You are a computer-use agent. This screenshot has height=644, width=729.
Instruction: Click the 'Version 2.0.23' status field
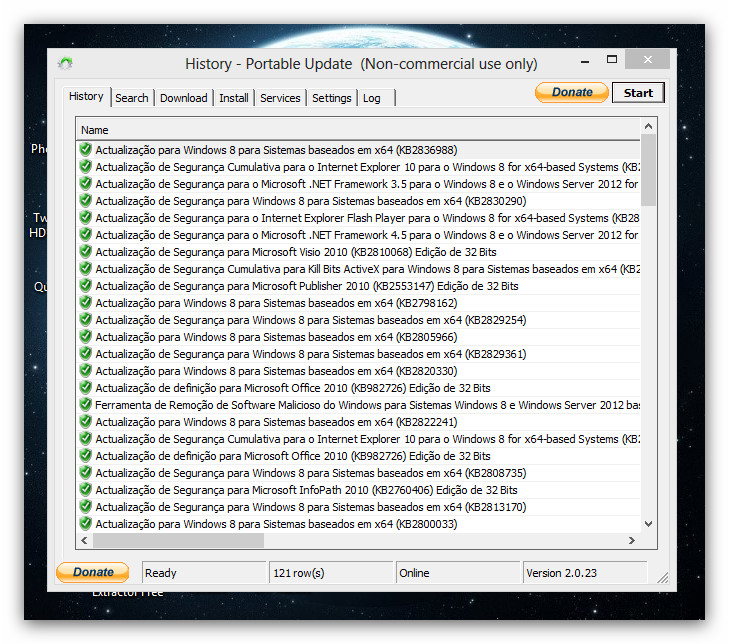pos(585,572)
